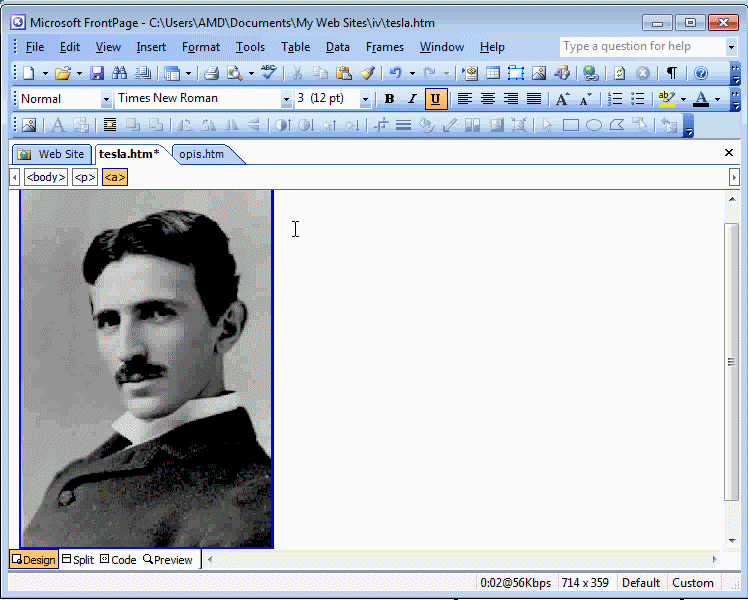Expand the Font Size dropdown
The height and width of the screenshot is (600, 748).
coord(364,99)
